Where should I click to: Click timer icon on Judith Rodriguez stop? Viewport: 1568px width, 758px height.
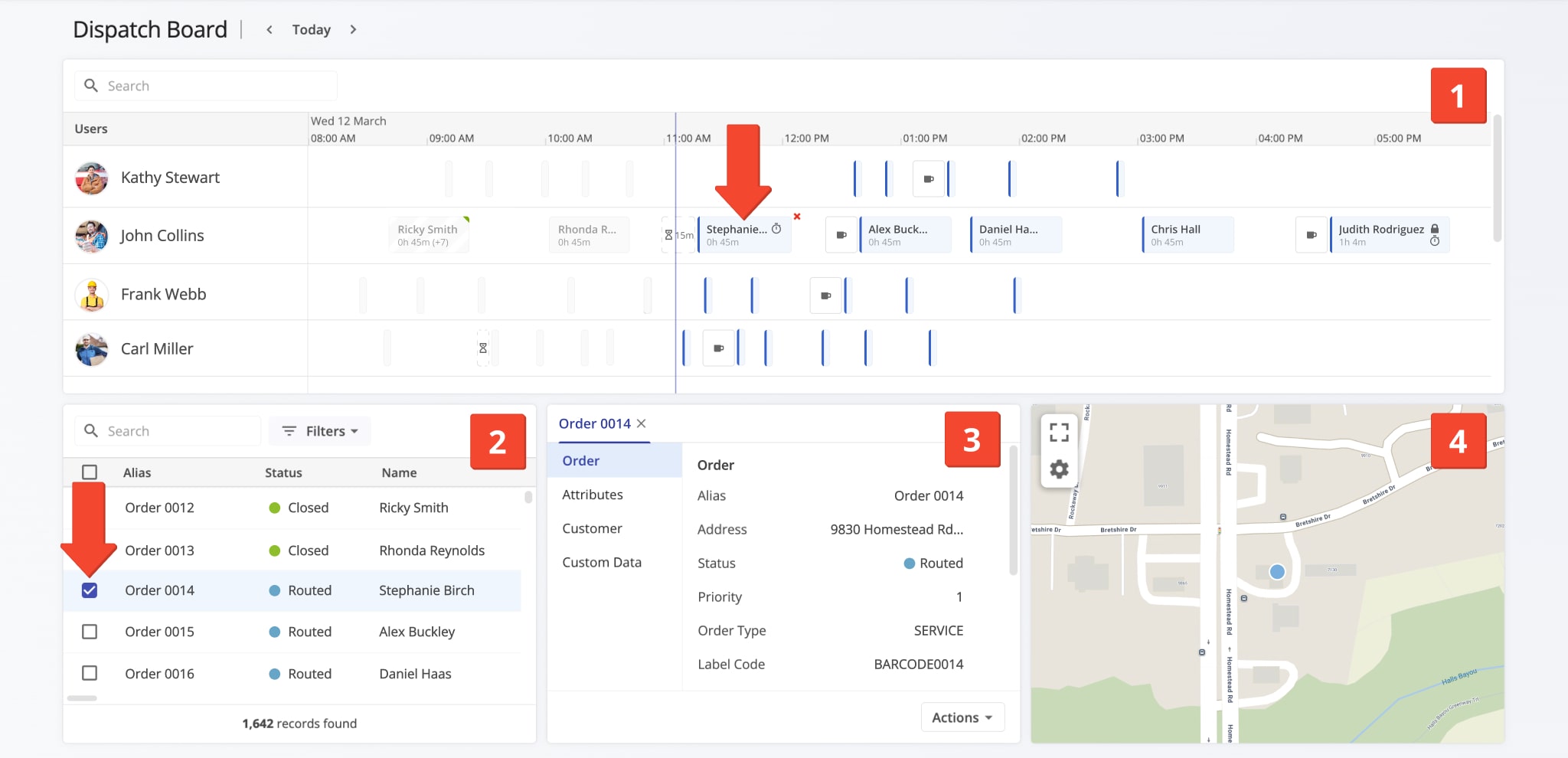point(1435,241)
